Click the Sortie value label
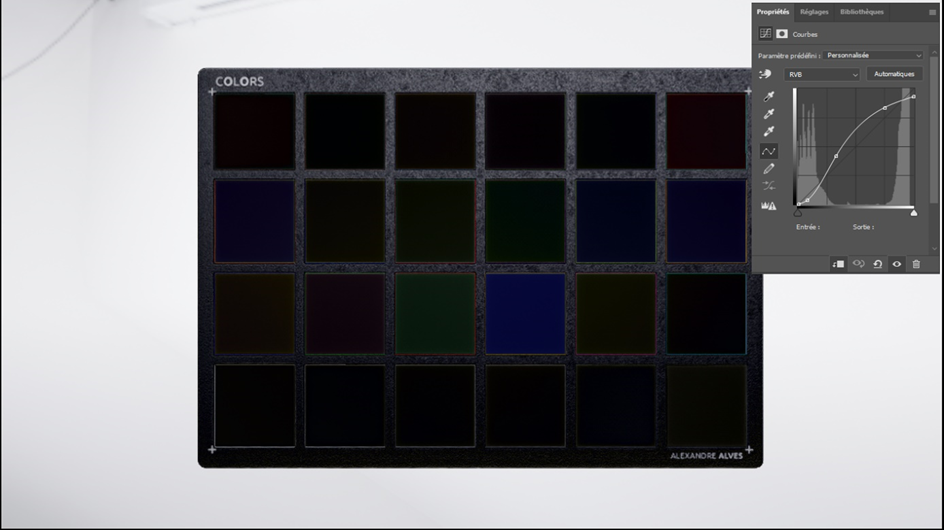Viewport: 944px width, 530px height. (863, 227)
